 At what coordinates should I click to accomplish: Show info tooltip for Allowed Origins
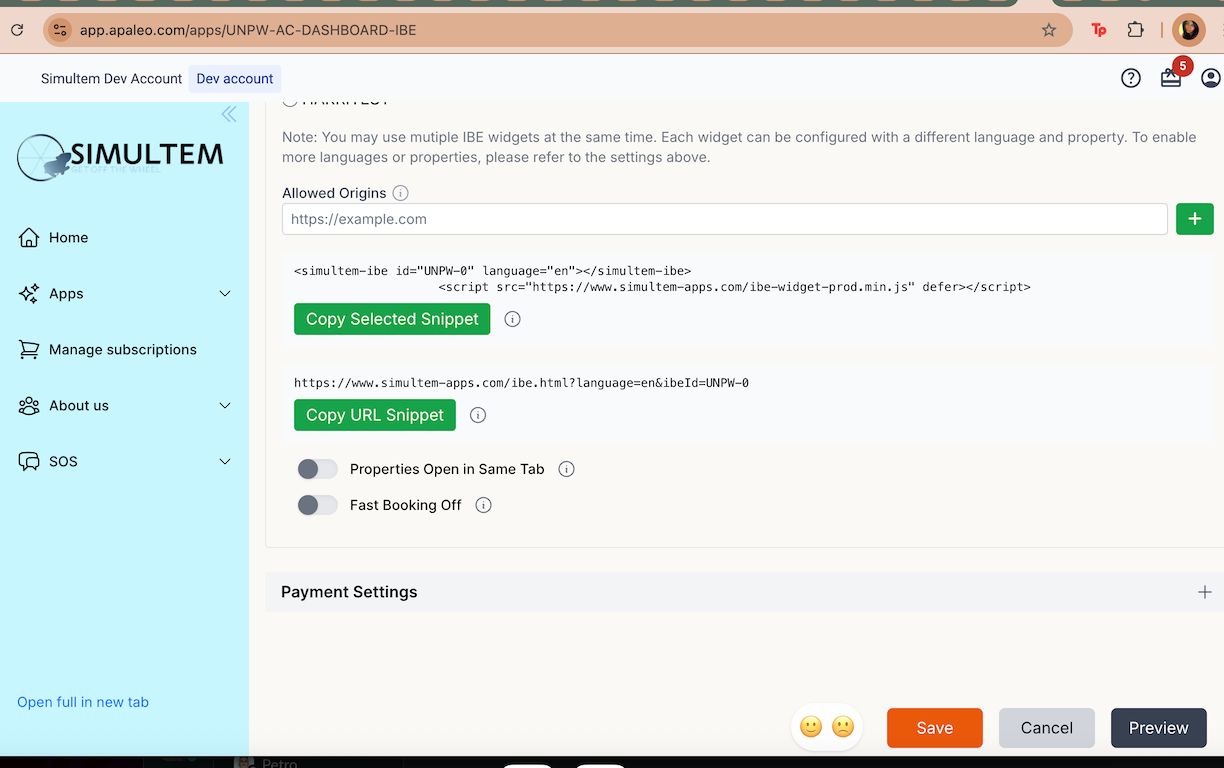[401, 193]
